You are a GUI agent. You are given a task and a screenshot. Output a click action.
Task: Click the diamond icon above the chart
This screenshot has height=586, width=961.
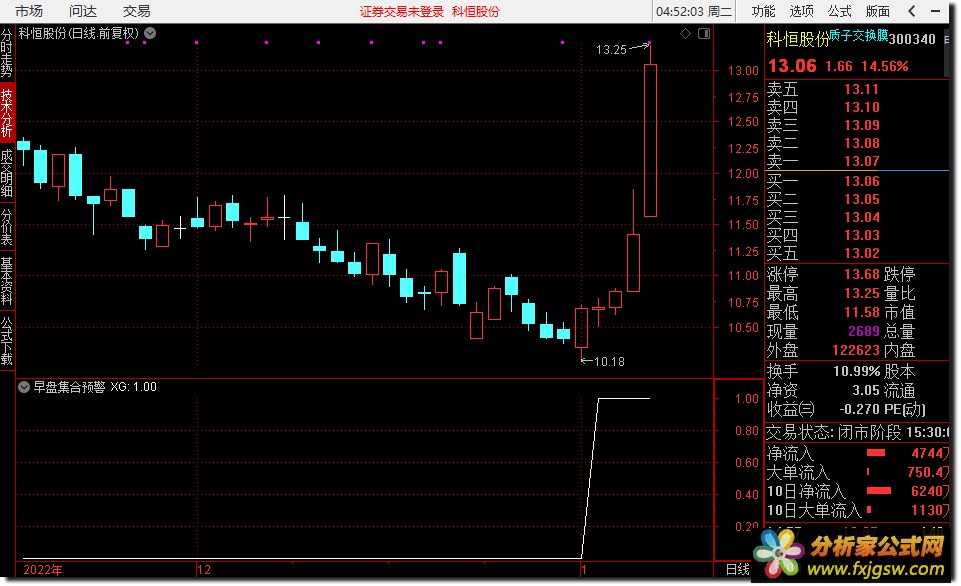point(685,34)
